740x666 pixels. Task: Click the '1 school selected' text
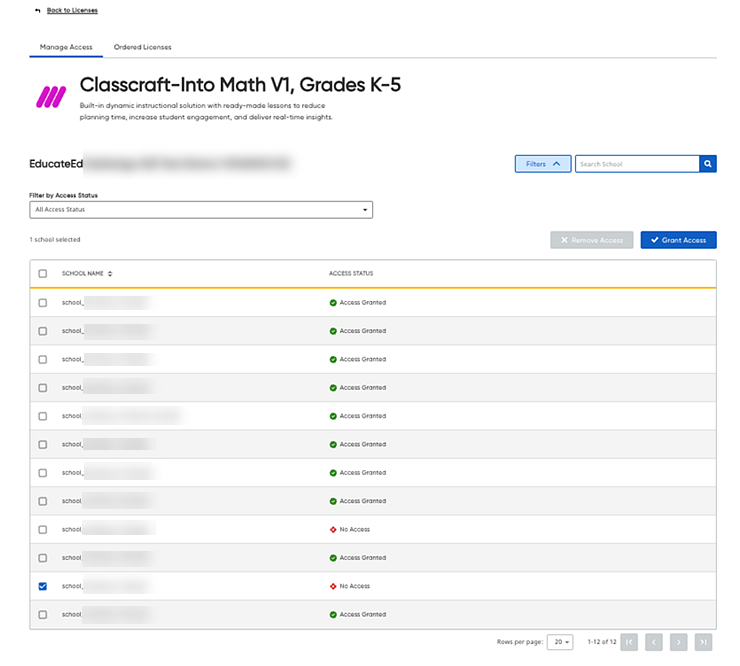(55, 240)
